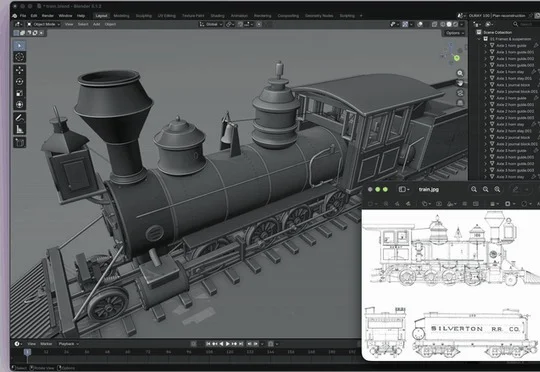
Task: Toggle snapping magnet in header
Action: (240, 24)
